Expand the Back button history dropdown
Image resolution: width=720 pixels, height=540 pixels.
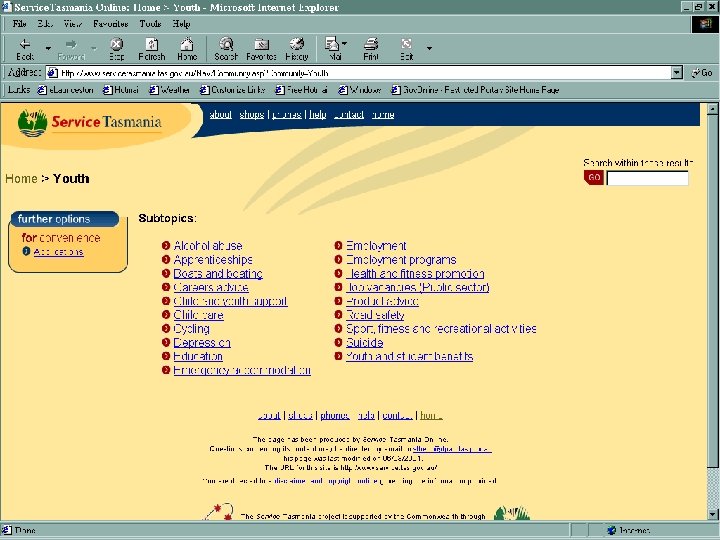tap(48, 48)
